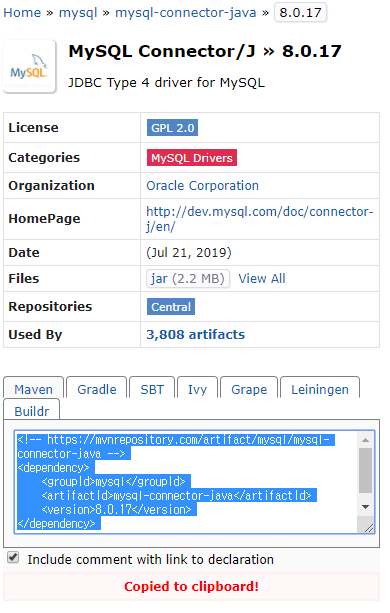
Task: Click the Central repository badge
Action: [x=171, y=307]
